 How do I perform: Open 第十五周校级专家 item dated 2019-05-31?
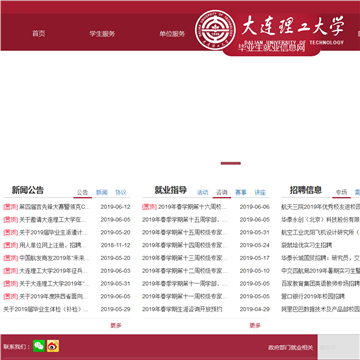(185, 232)
